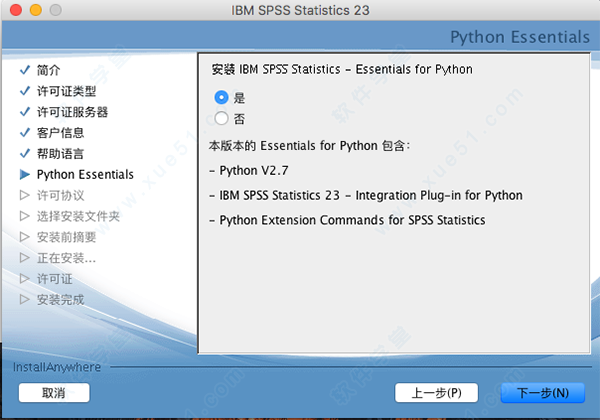600x420 pixels.
Task: Select the 否 (No) radio button
Action: (221, 119)
